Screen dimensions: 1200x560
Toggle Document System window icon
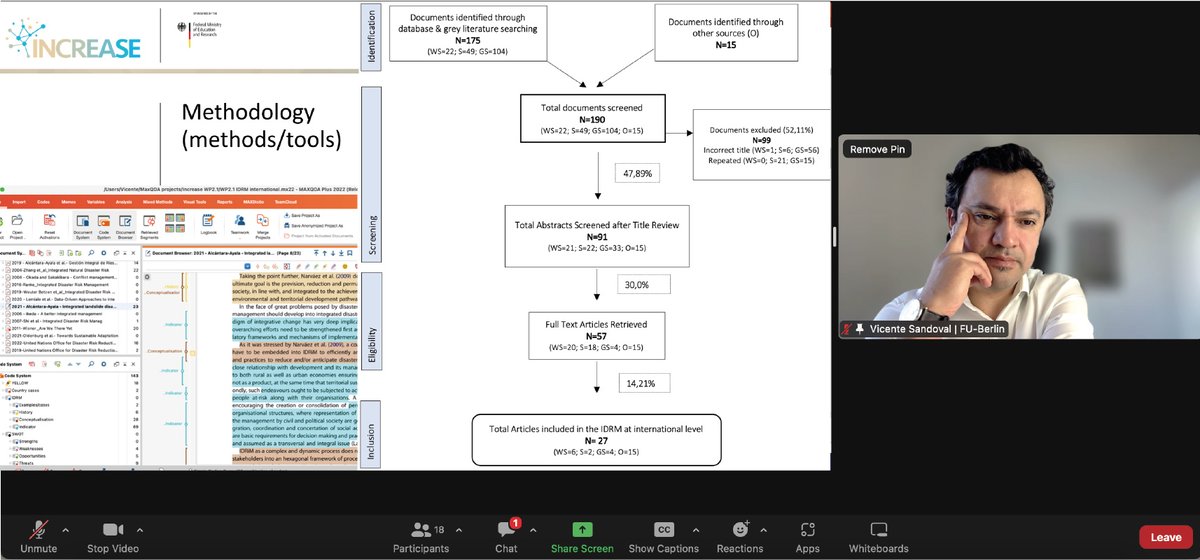pos(83,225)
